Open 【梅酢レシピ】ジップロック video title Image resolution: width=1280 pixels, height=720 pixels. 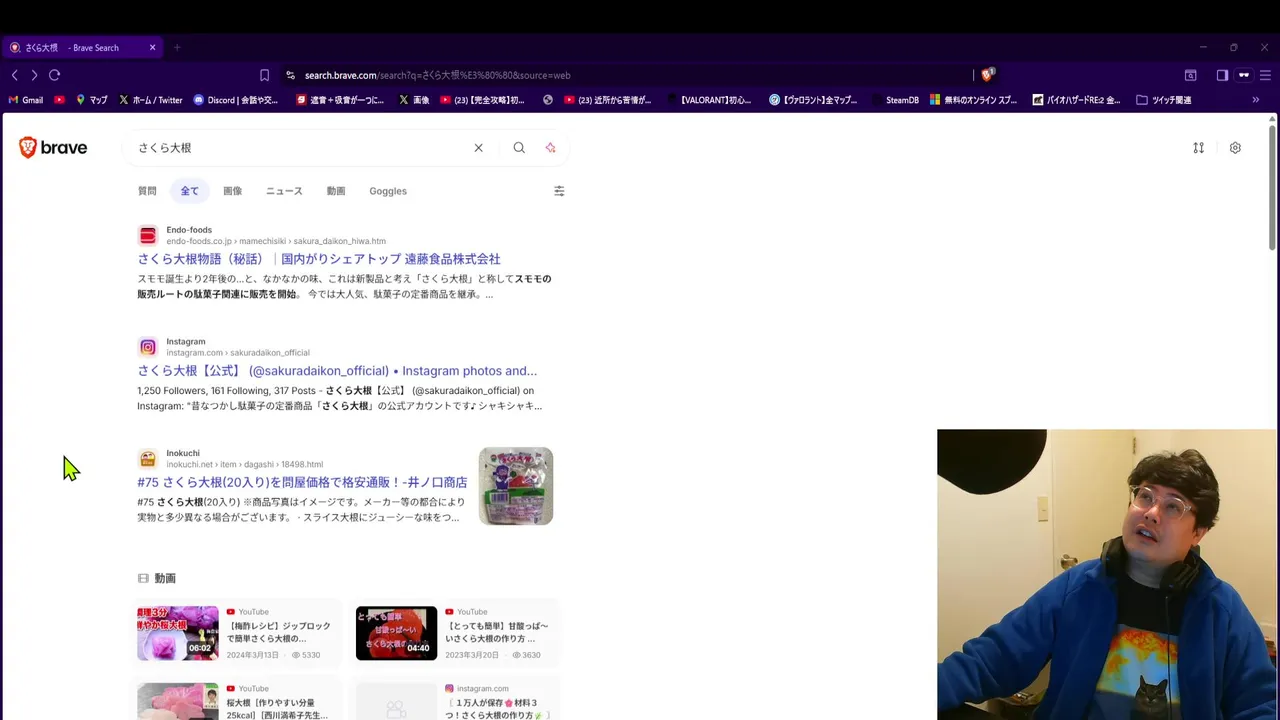278,632
